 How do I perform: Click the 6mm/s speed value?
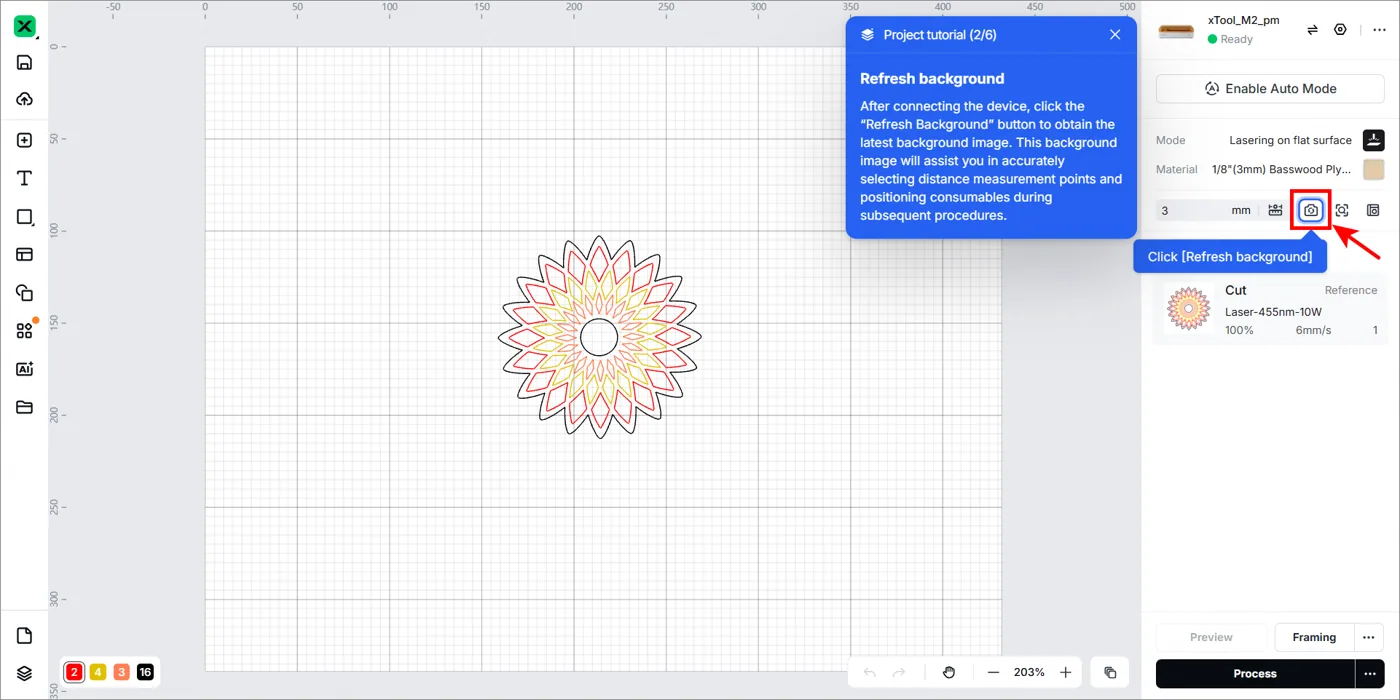coord(1313,330)
